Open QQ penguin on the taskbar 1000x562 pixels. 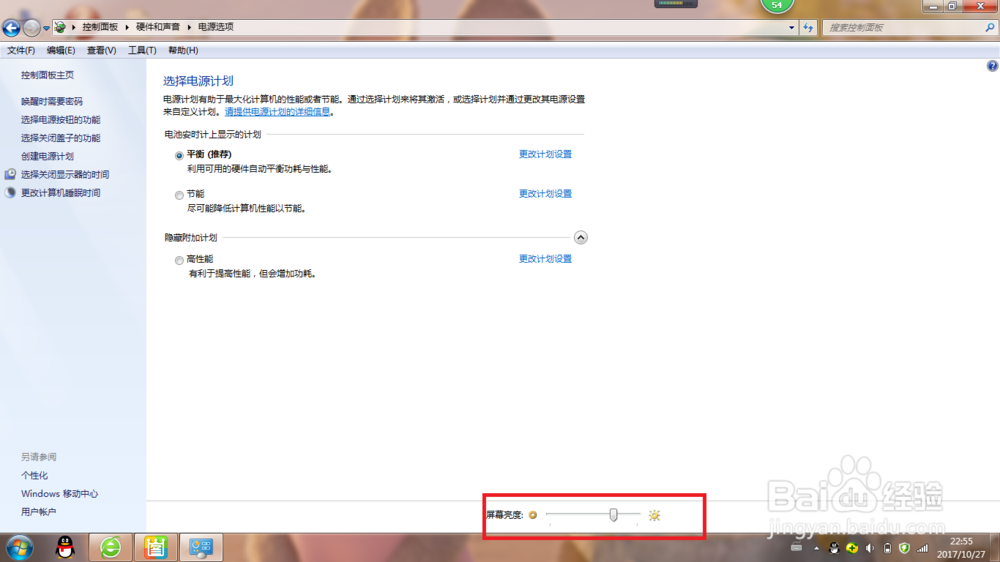[x=65, y=547]
